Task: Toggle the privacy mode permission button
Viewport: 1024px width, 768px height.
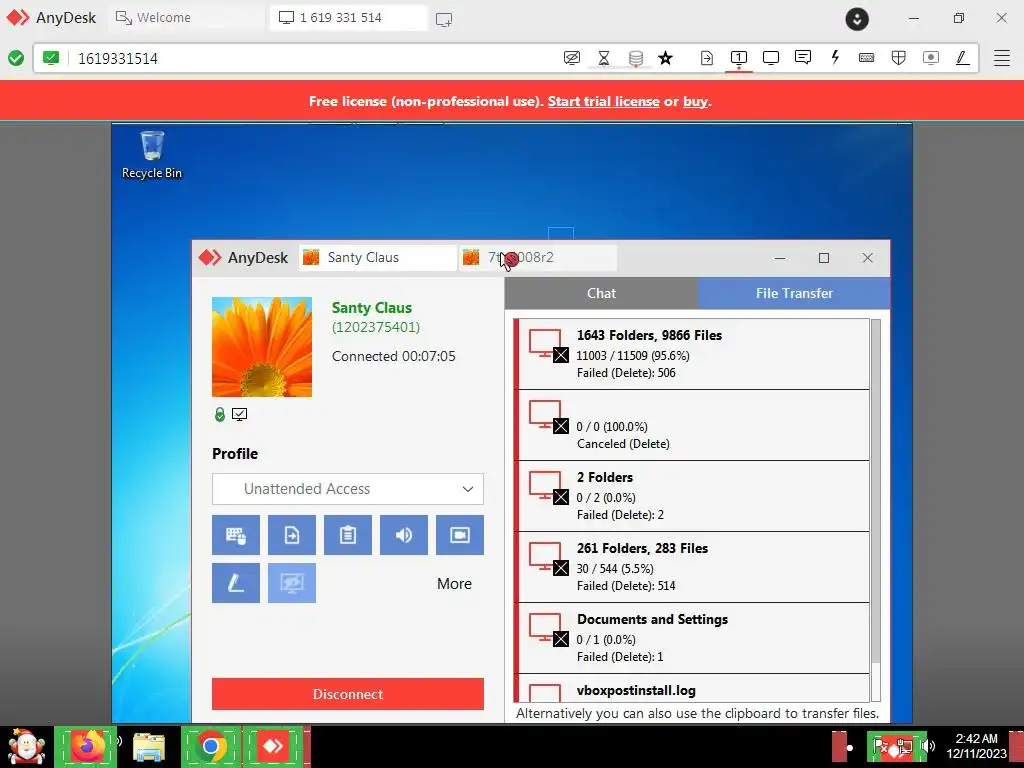Action: coord(292,583)
